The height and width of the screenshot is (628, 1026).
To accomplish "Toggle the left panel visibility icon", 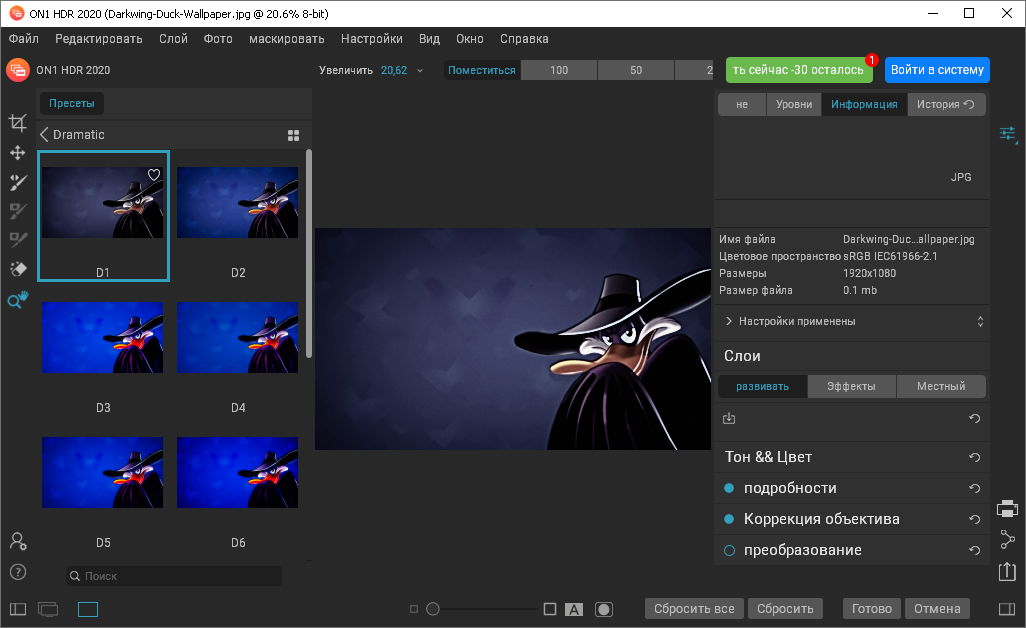I will coord(18,609).
